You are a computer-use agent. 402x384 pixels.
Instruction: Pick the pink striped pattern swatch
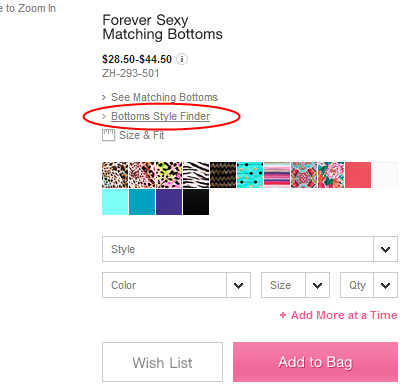click(277, 175)
